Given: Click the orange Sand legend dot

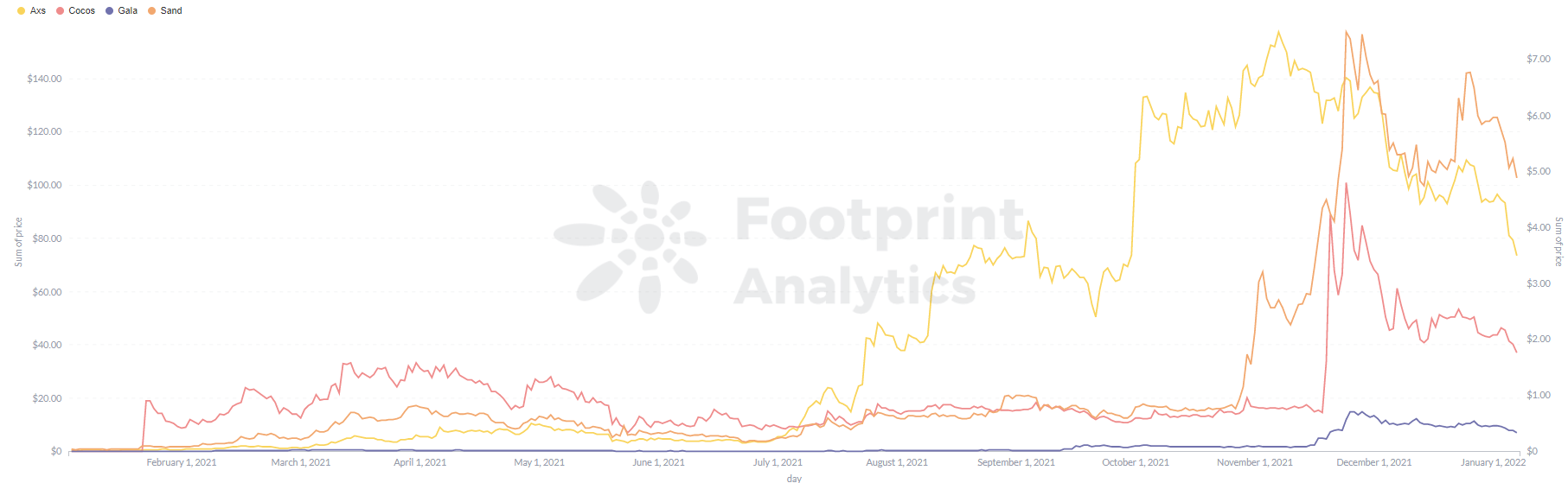Looking at the screenshot, I should 152,11.
